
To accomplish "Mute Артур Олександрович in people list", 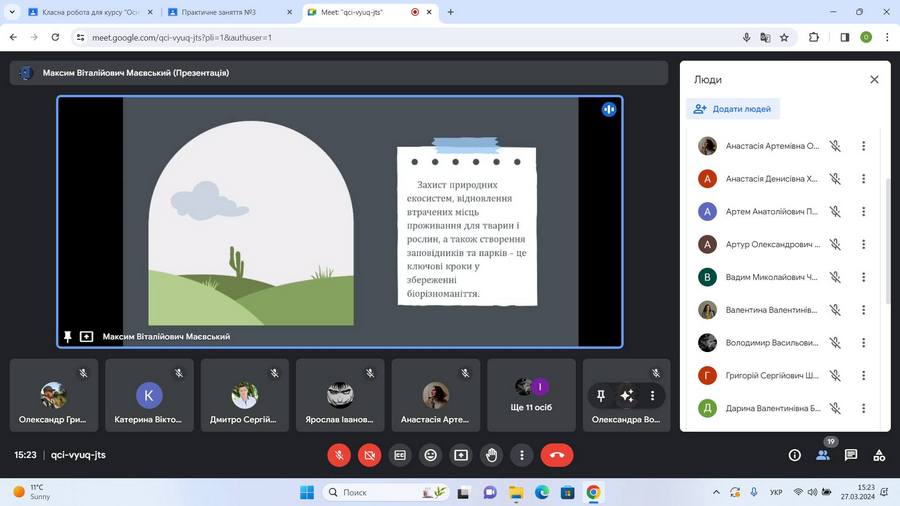I will [835, 244].
